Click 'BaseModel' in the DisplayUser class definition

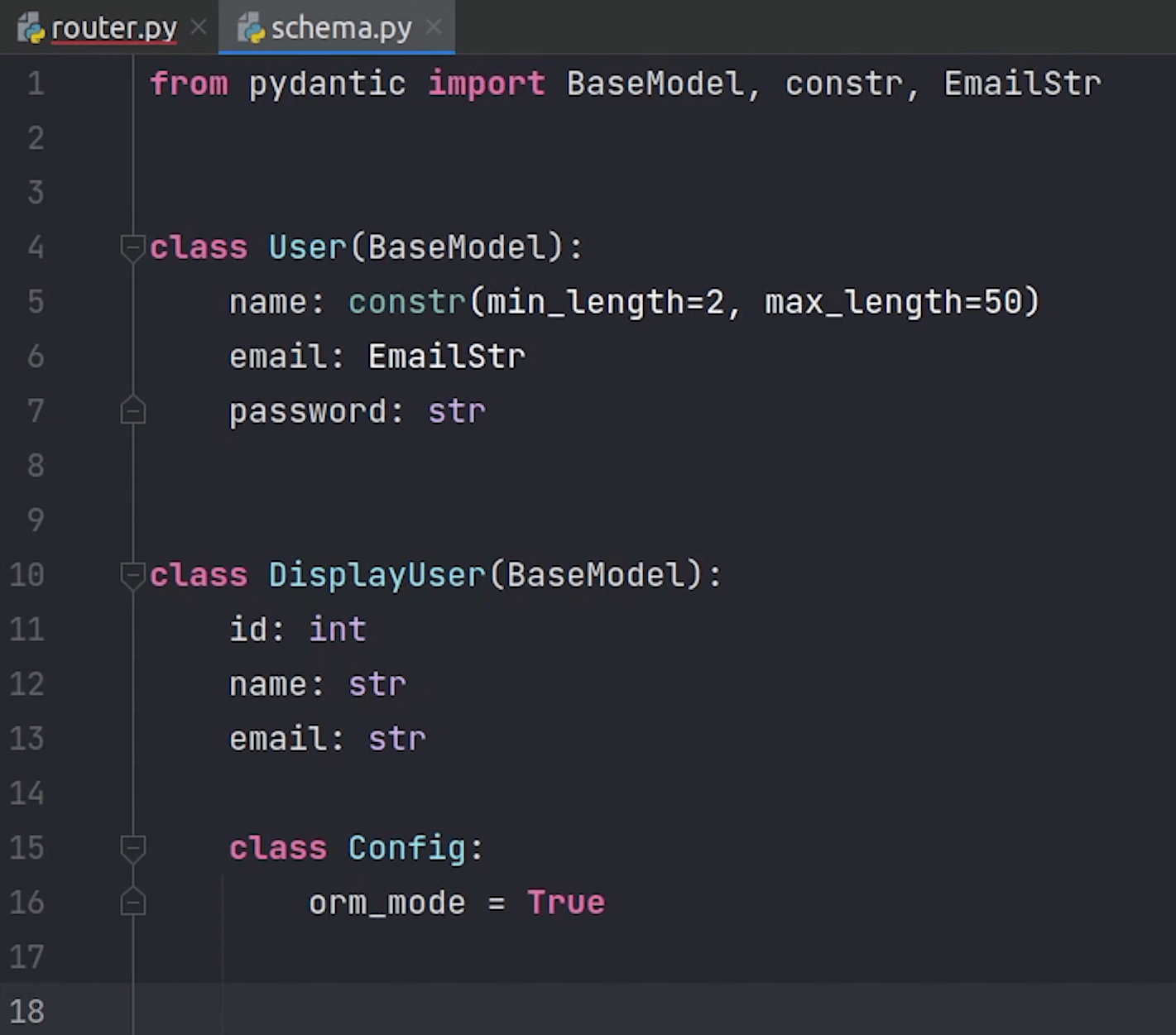596,575
